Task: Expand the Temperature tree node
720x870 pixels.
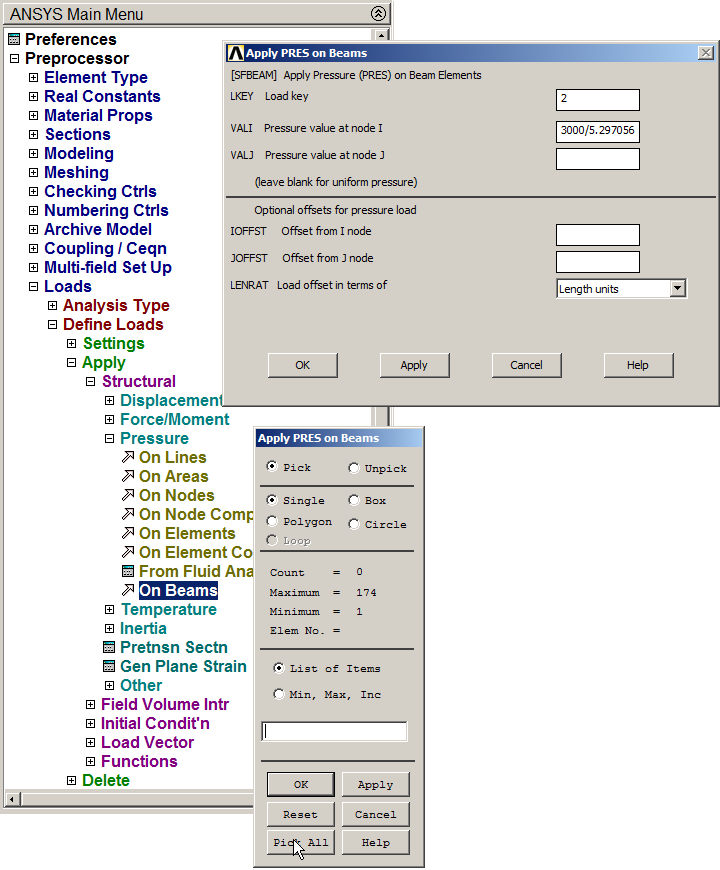Action: [110, 610]
